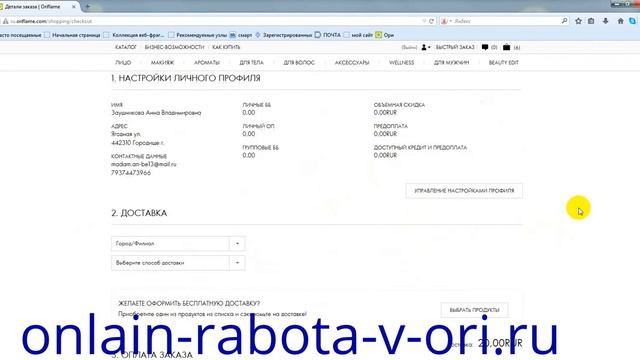
Task: Open the address bar history dropdown arrow
Action: (424, 21)
